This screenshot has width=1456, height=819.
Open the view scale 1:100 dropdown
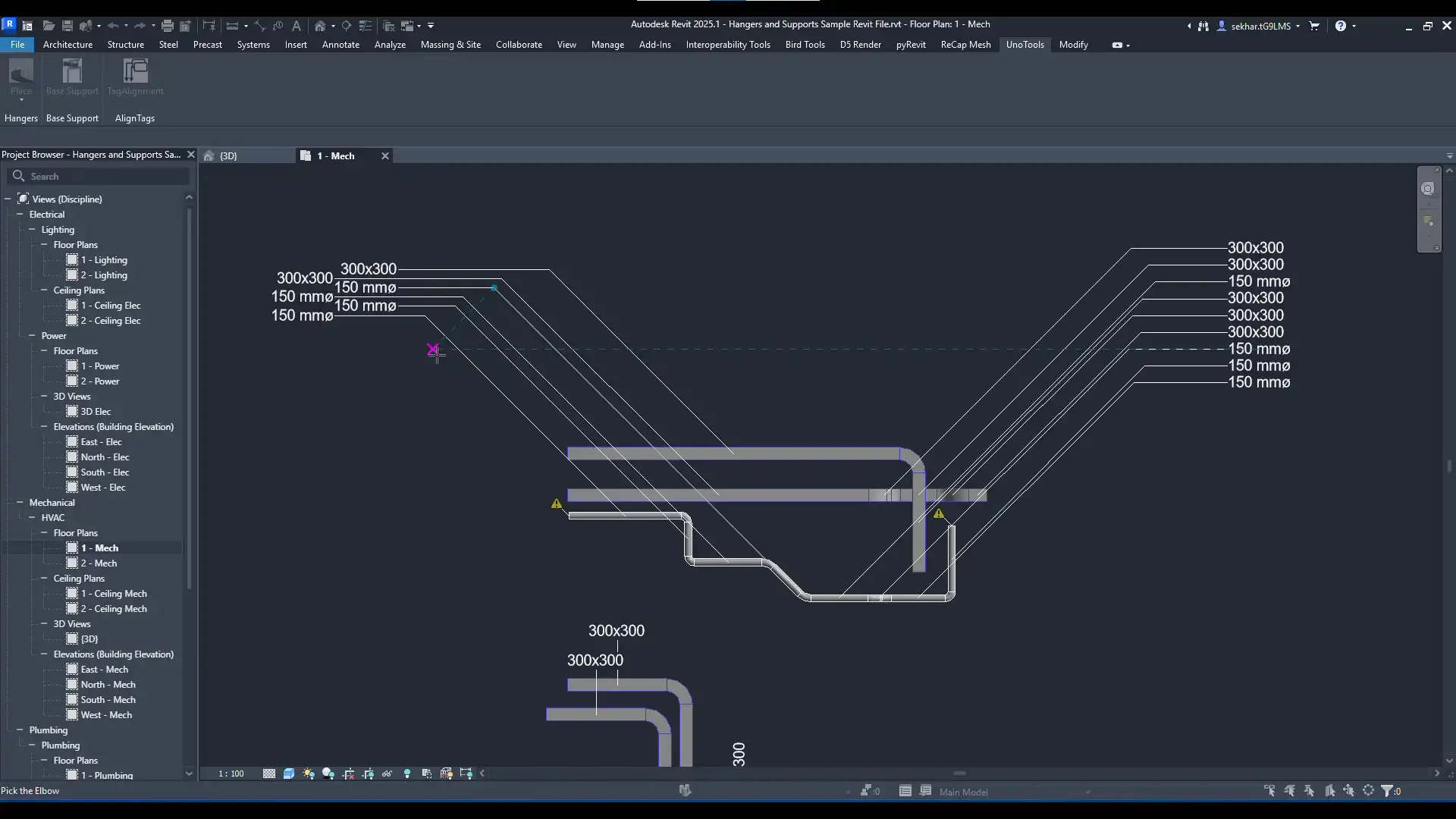(x=231, y=773)
